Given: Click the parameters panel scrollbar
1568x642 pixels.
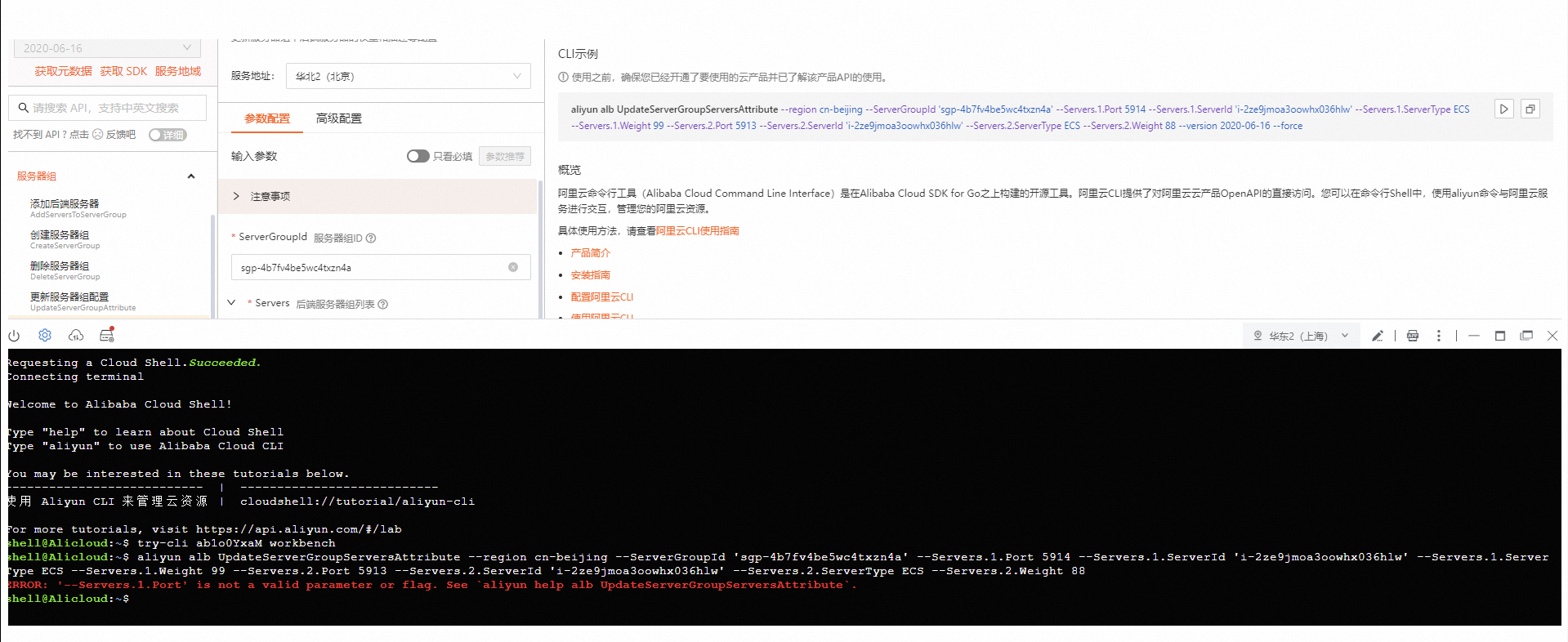Looking at the screenshot, I should pos(539,249).
